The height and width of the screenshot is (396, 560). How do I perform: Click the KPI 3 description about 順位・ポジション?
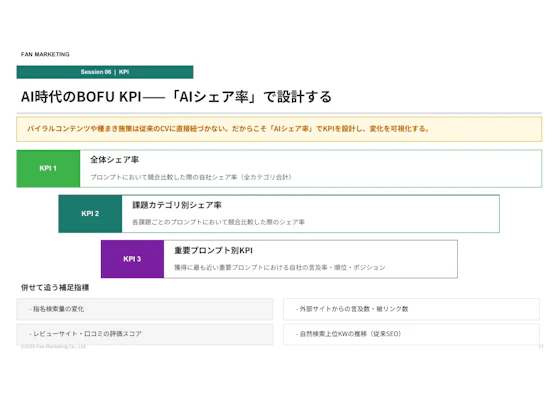click(x=280, y=267)
